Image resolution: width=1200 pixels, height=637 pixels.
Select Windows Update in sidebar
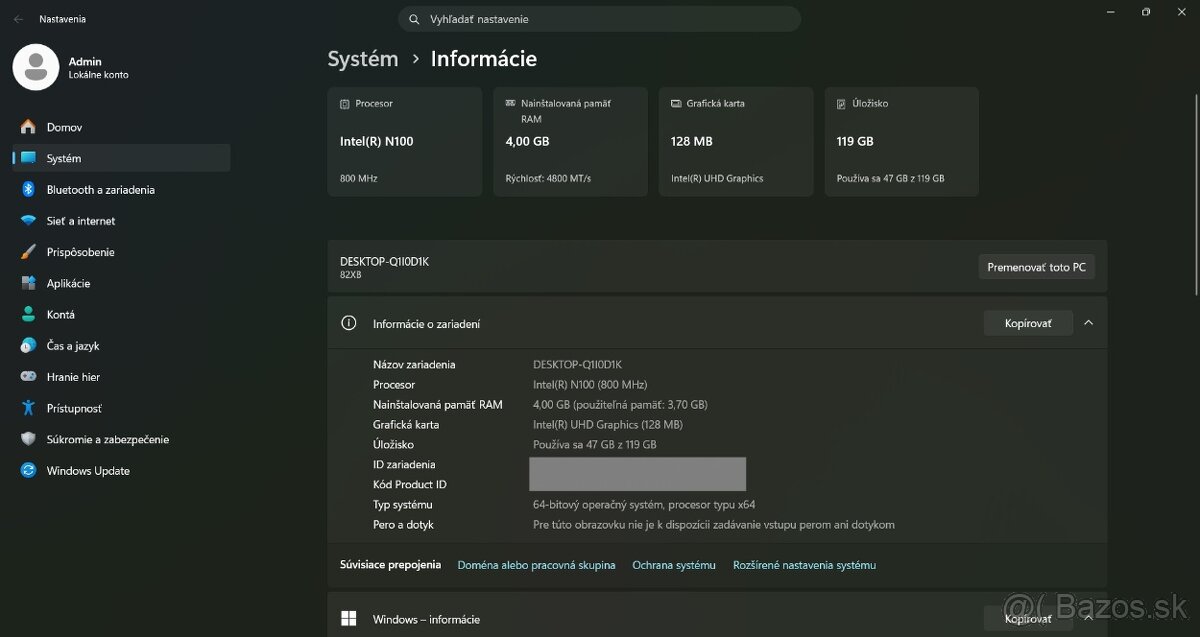[121, 471]
